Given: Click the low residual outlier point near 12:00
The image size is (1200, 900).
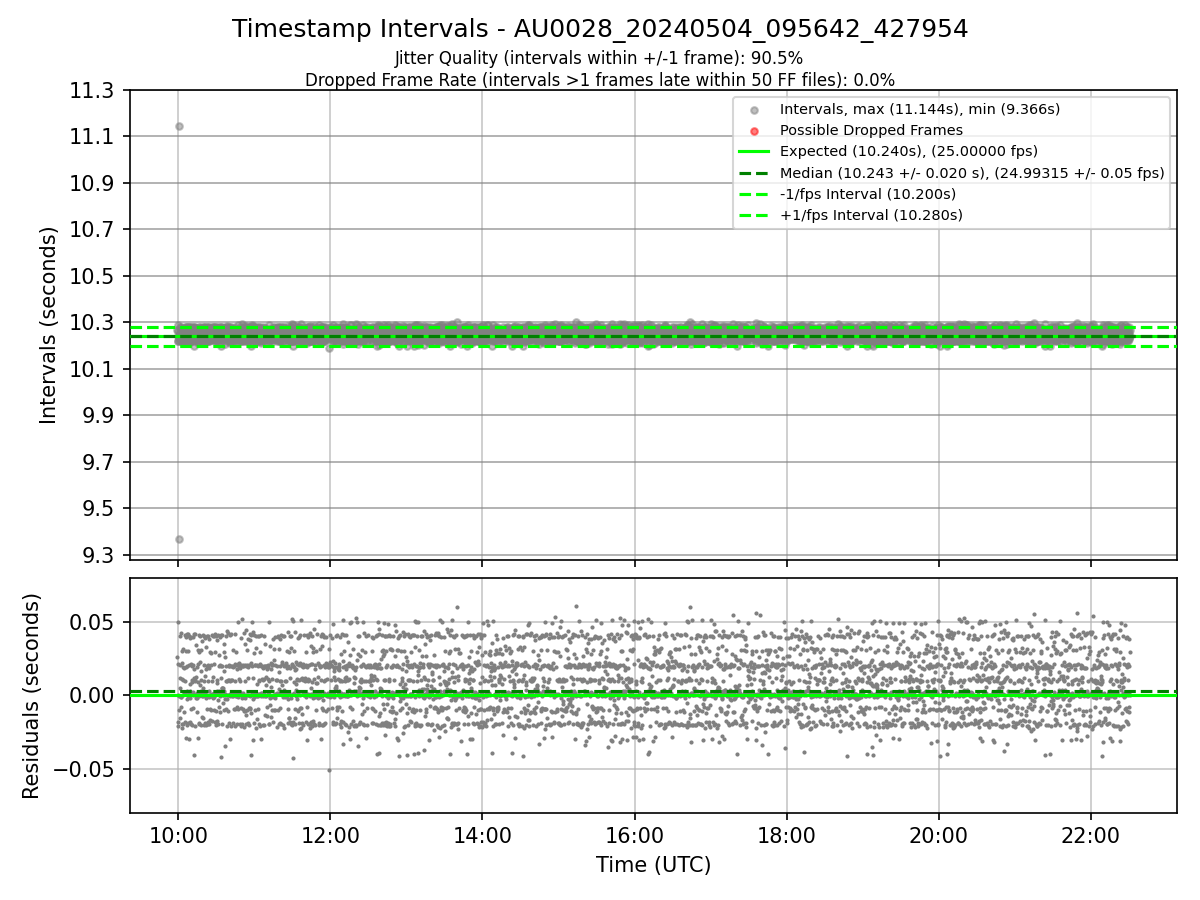Looking at the screenshot, I should click(329, 770).
